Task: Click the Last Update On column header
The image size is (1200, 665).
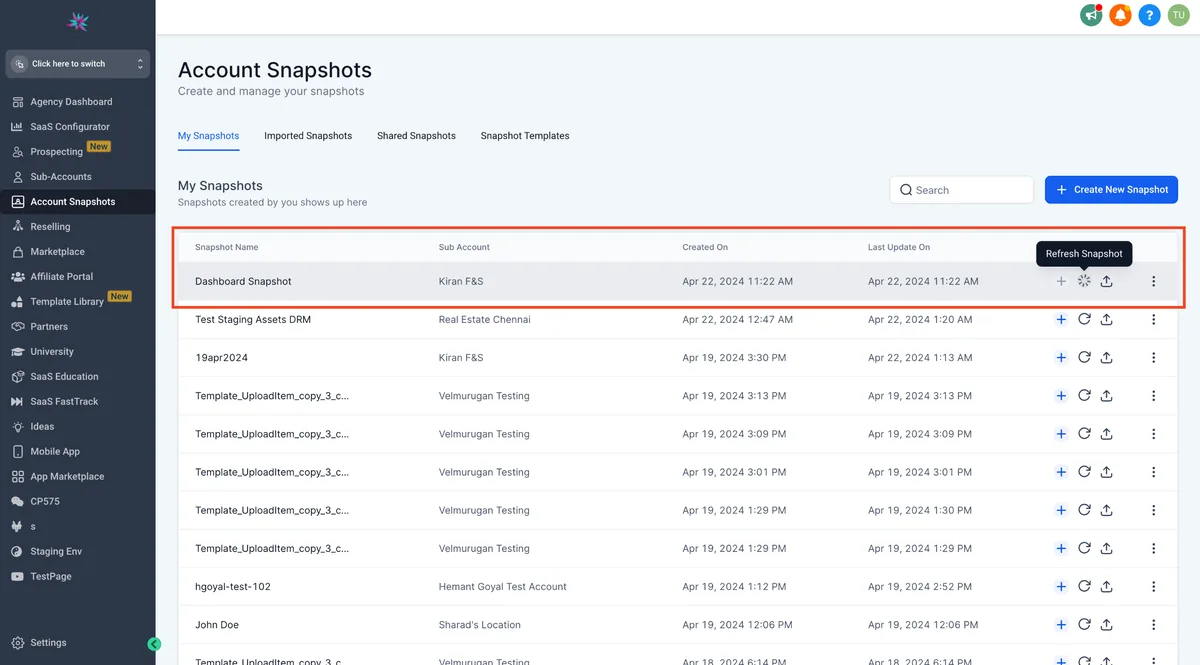Action: [x=898, y=247]
